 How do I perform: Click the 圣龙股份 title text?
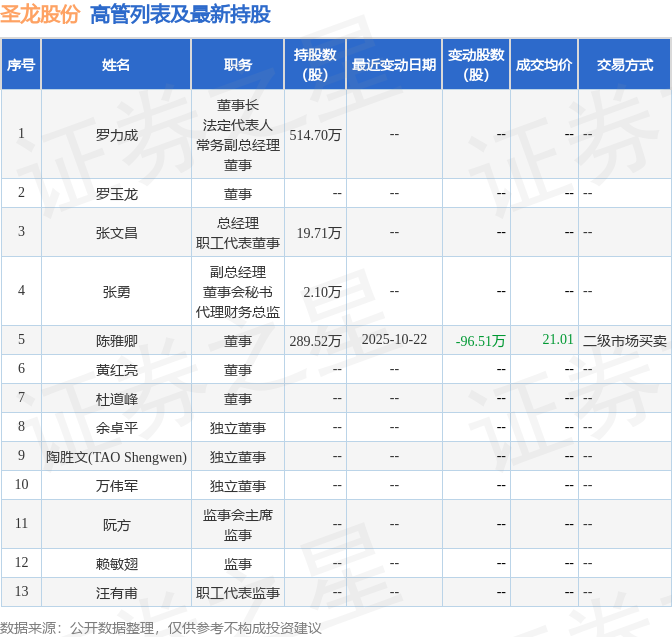click(40, 14)
